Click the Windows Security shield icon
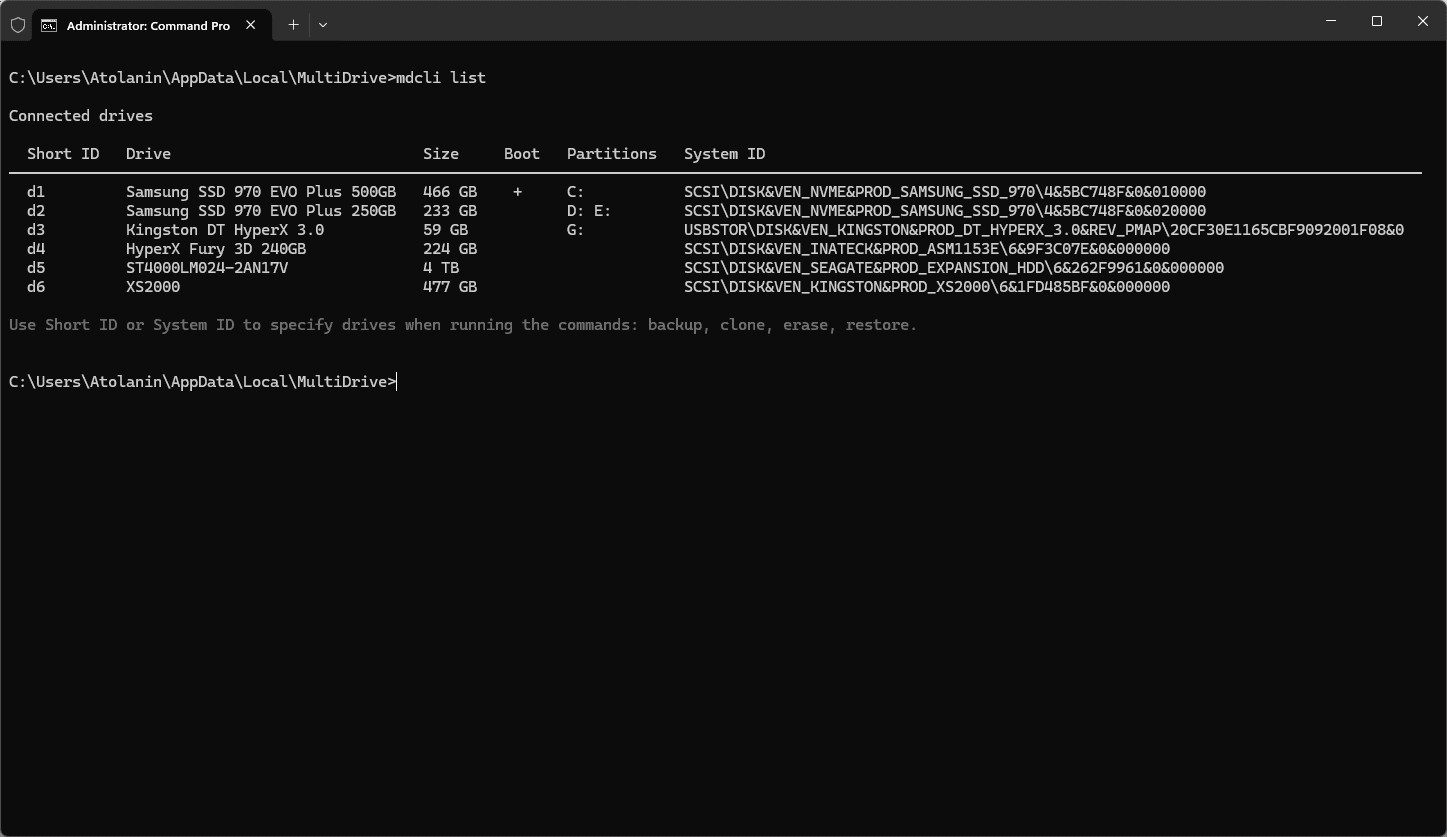The width and height of the screenshot is (1447, 837). point(18,24)
